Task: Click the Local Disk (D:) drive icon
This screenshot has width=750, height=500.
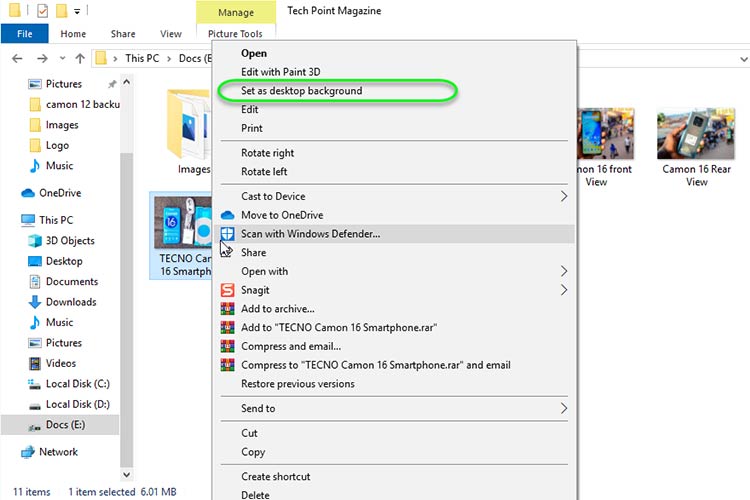Action: coord(34,406)
